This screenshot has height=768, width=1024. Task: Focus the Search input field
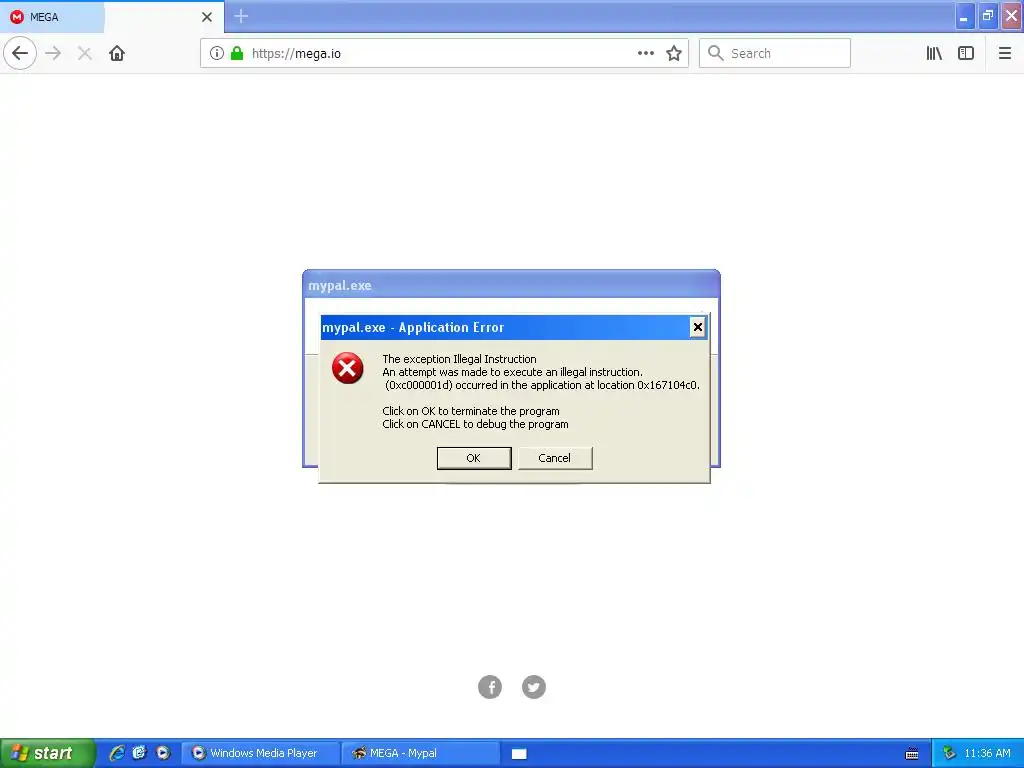point(775,54)
